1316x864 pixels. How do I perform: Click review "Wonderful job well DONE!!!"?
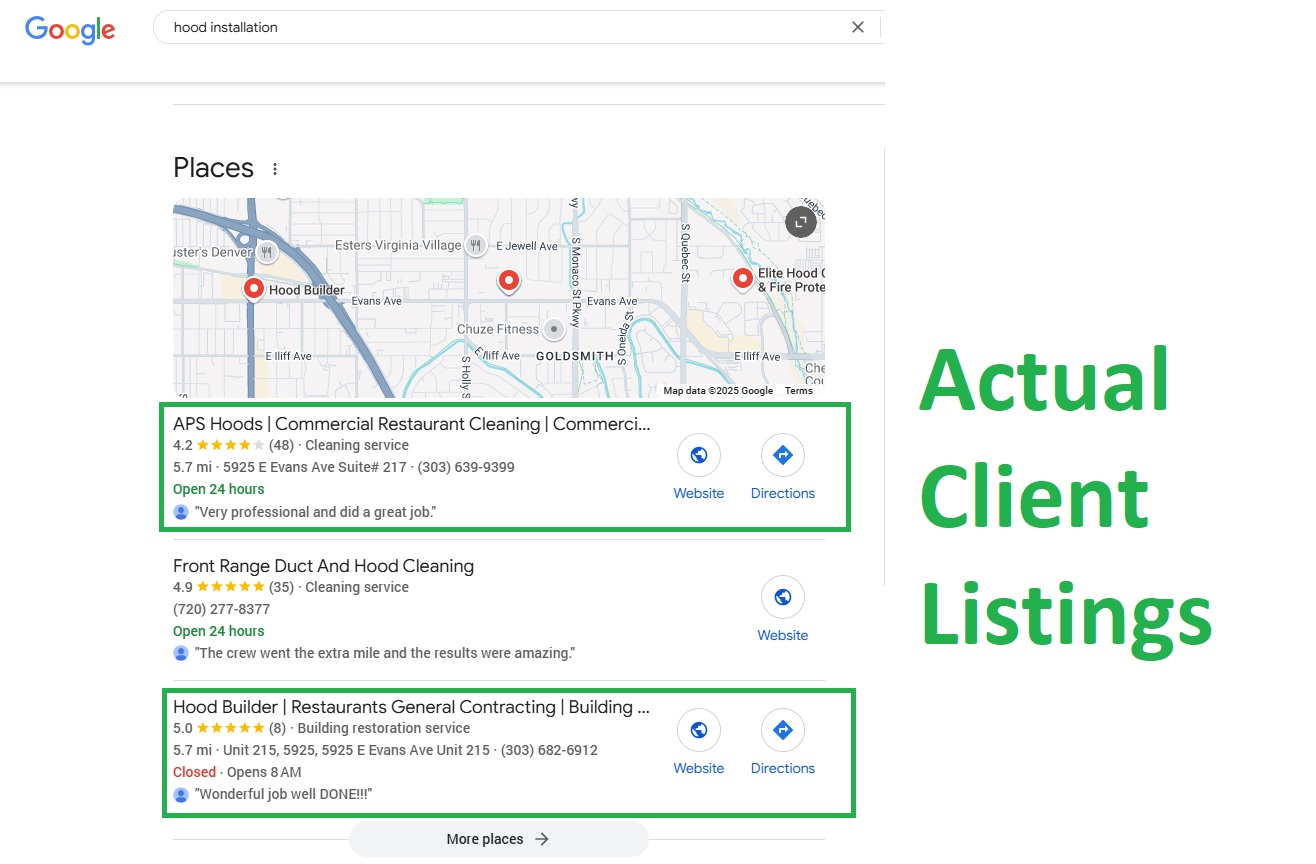click(x=283, y=795)
